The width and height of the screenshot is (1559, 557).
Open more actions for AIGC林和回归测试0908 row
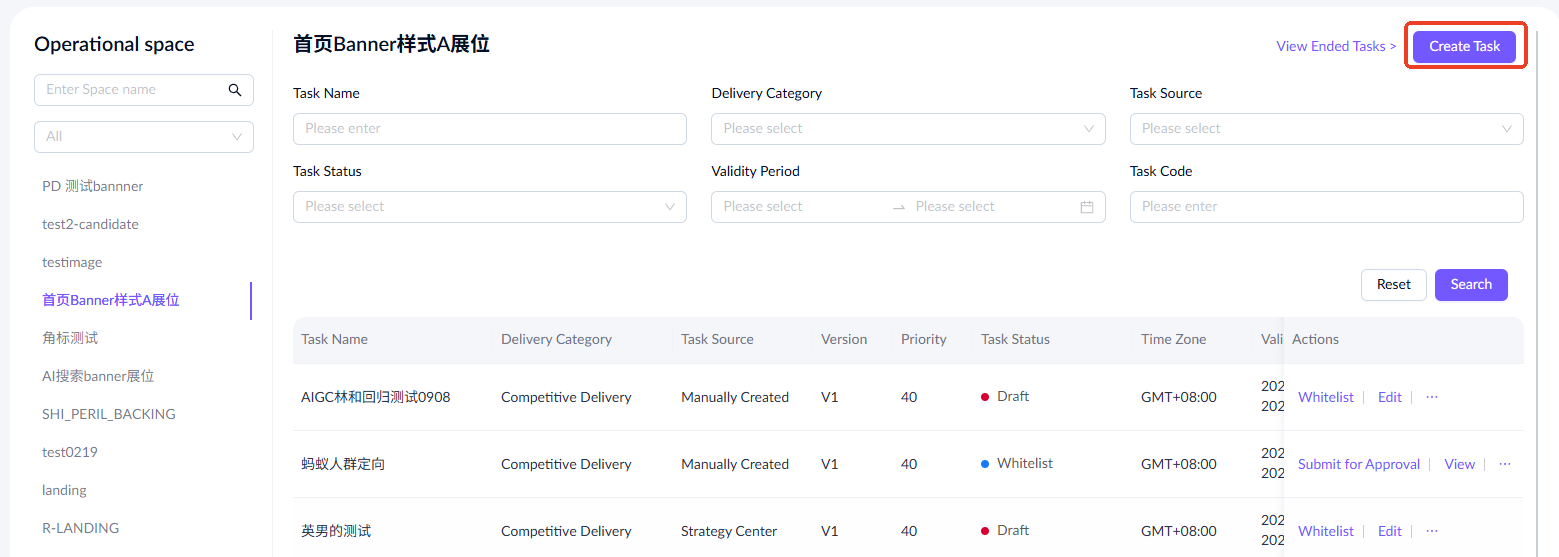pos(1432,397)
